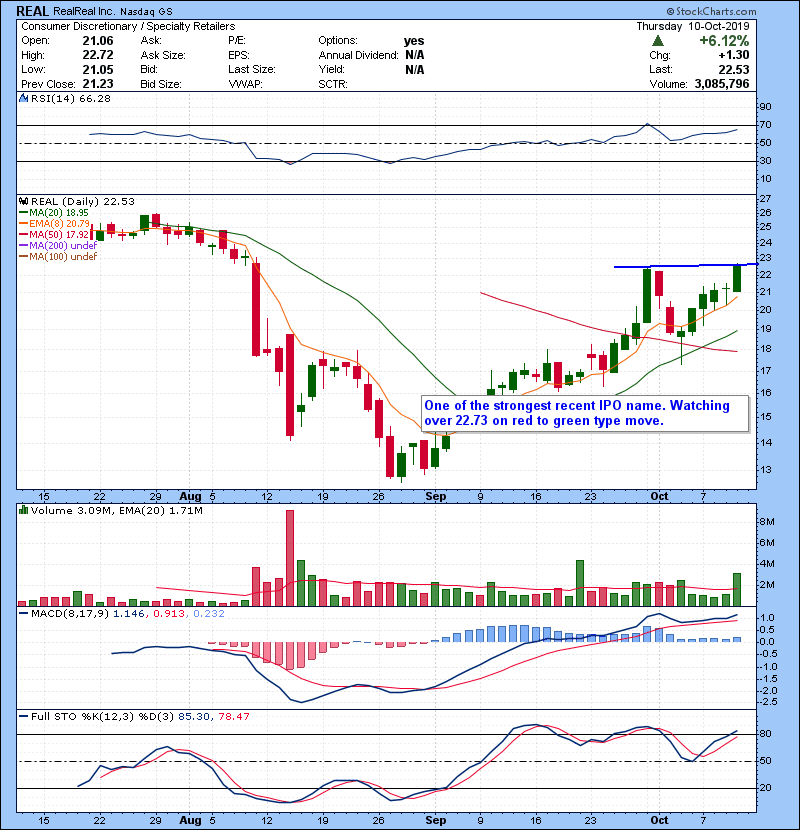Click the SCTR label
800x830 pixels.
tap(333, 84)
